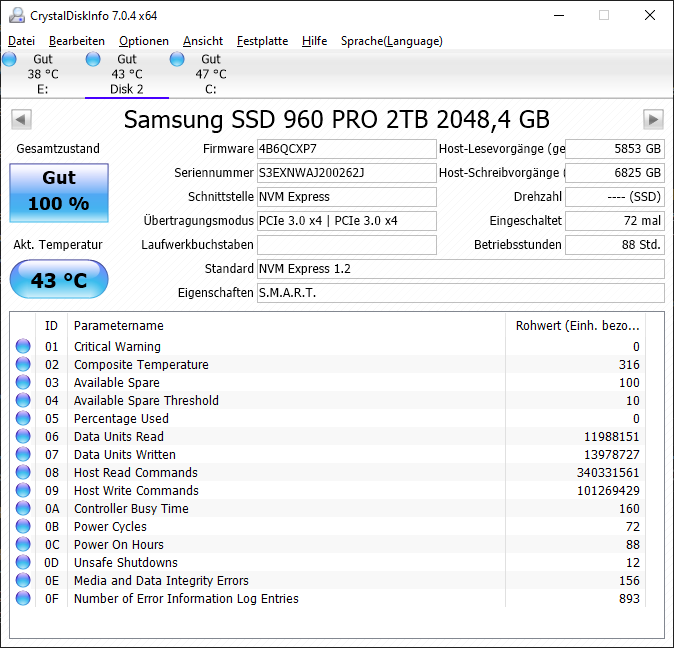The image size is (674, 648).
Task: Select drive C: status orb at 47 °C
Action: [x=177, y=60]
